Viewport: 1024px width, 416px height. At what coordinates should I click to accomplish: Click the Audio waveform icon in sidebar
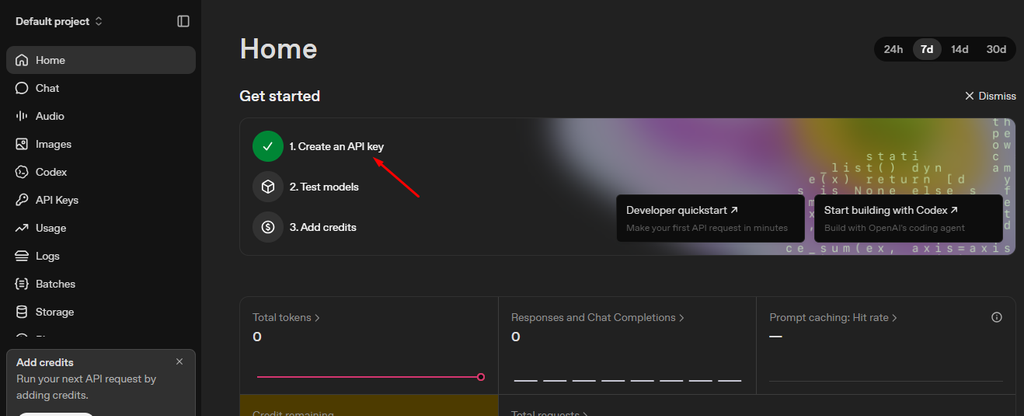coord(22,116)
